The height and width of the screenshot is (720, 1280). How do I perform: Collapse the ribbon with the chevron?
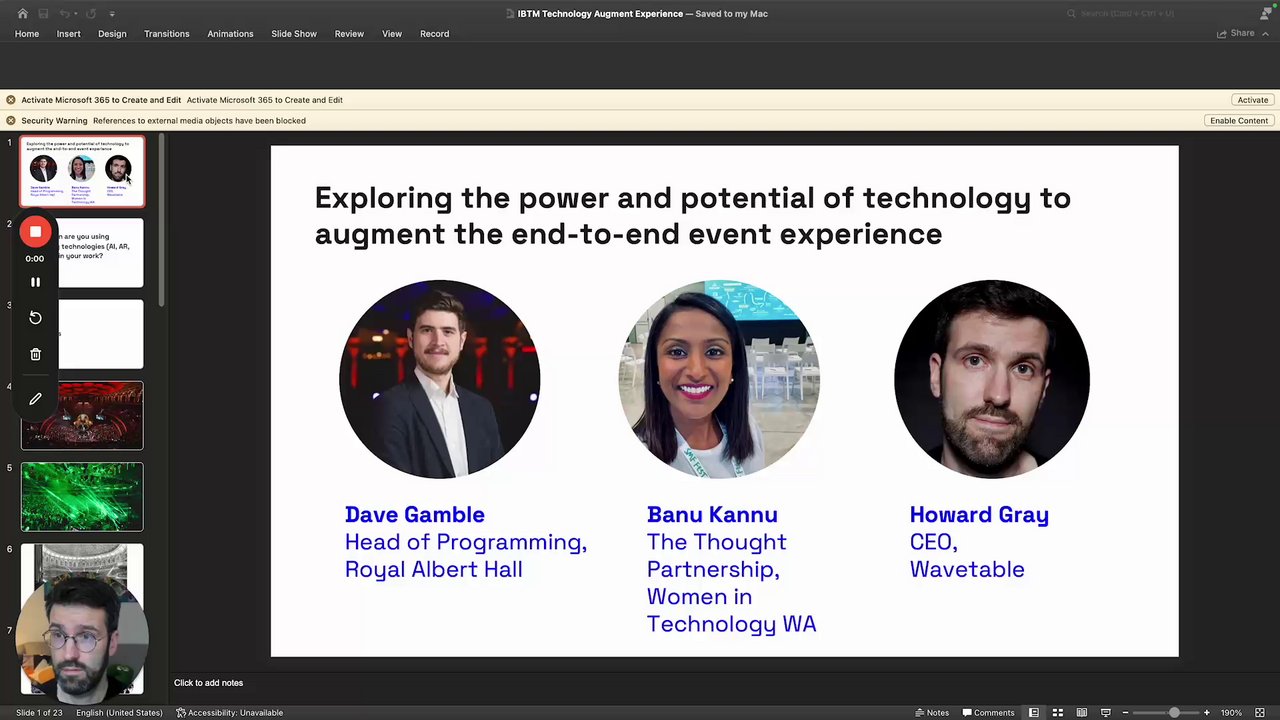1267,34
